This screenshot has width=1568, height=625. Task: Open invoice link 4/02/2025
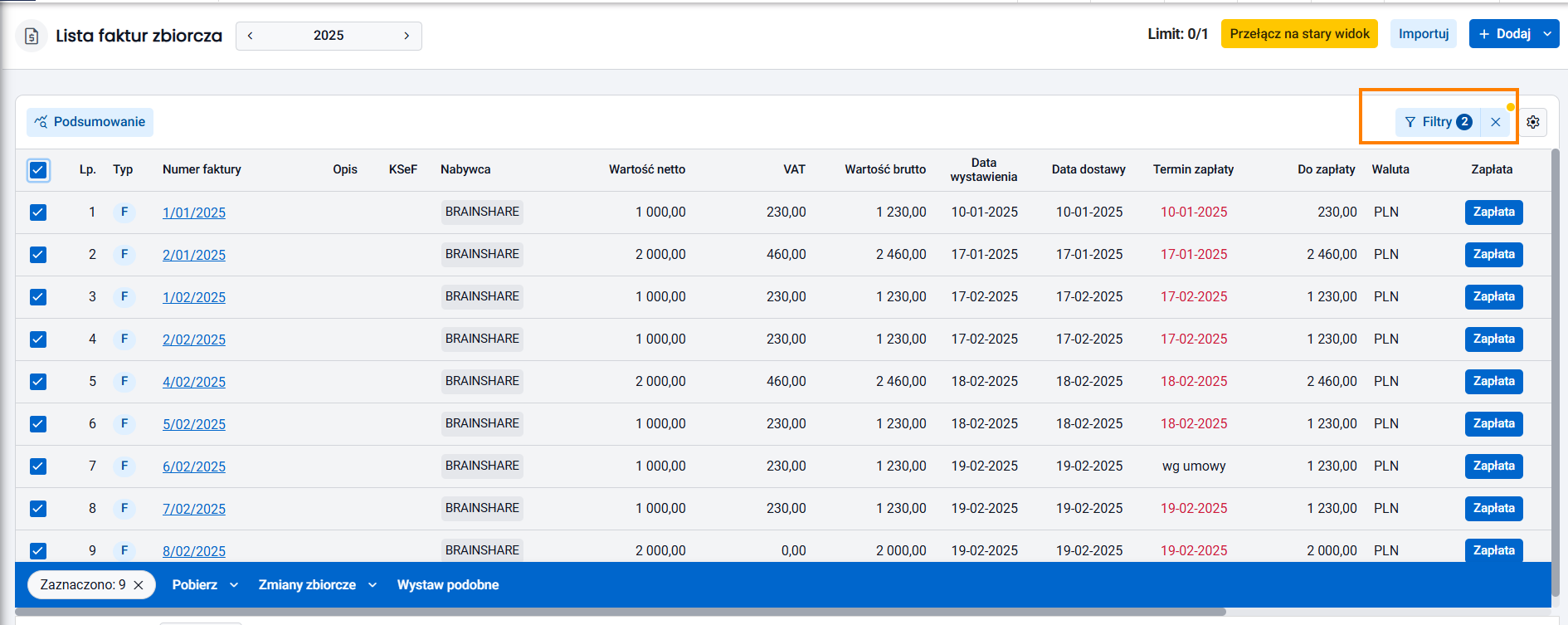tap(194, 382)
